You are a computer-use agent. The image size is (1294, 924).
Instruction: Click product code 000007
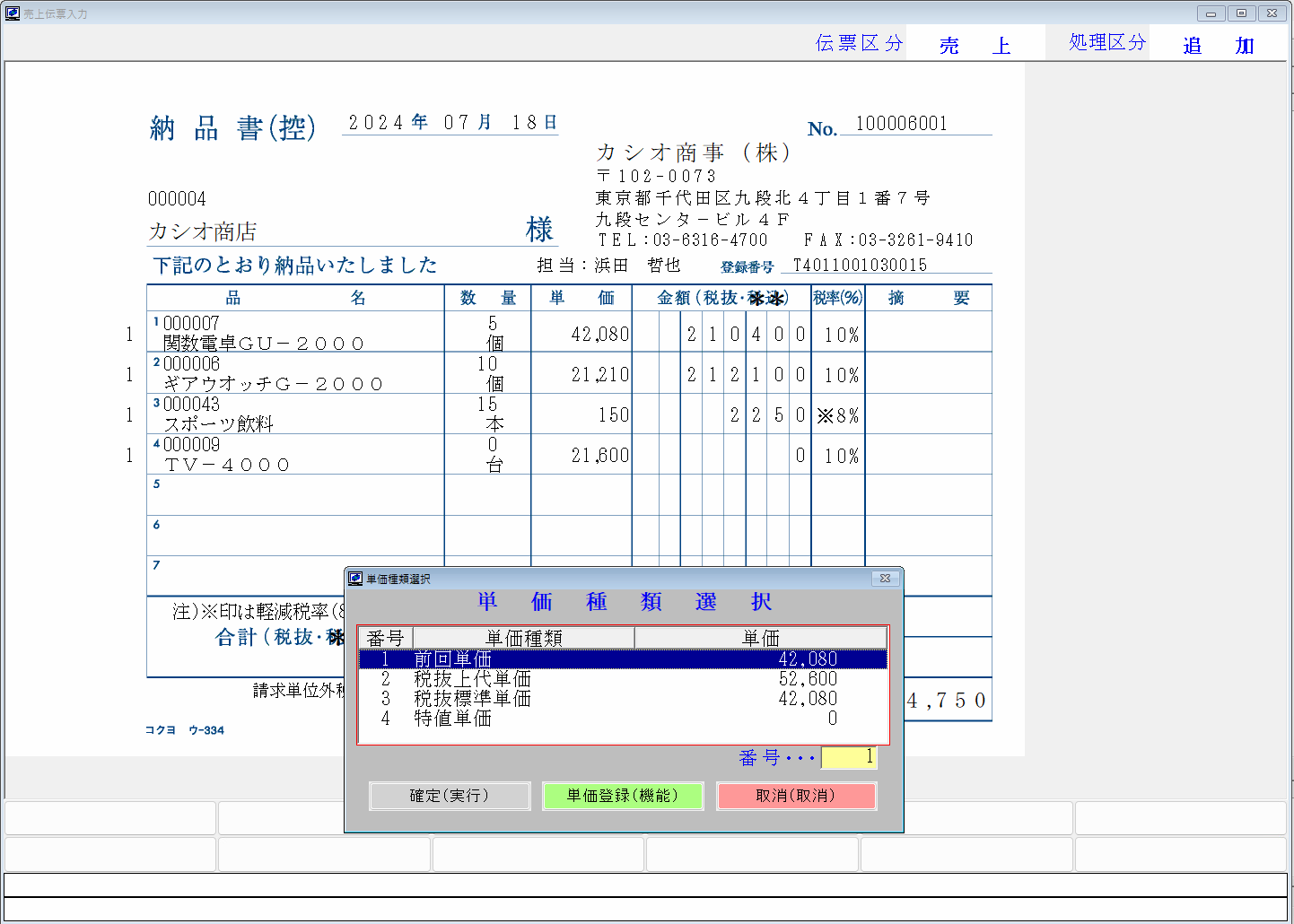(191, 323)
